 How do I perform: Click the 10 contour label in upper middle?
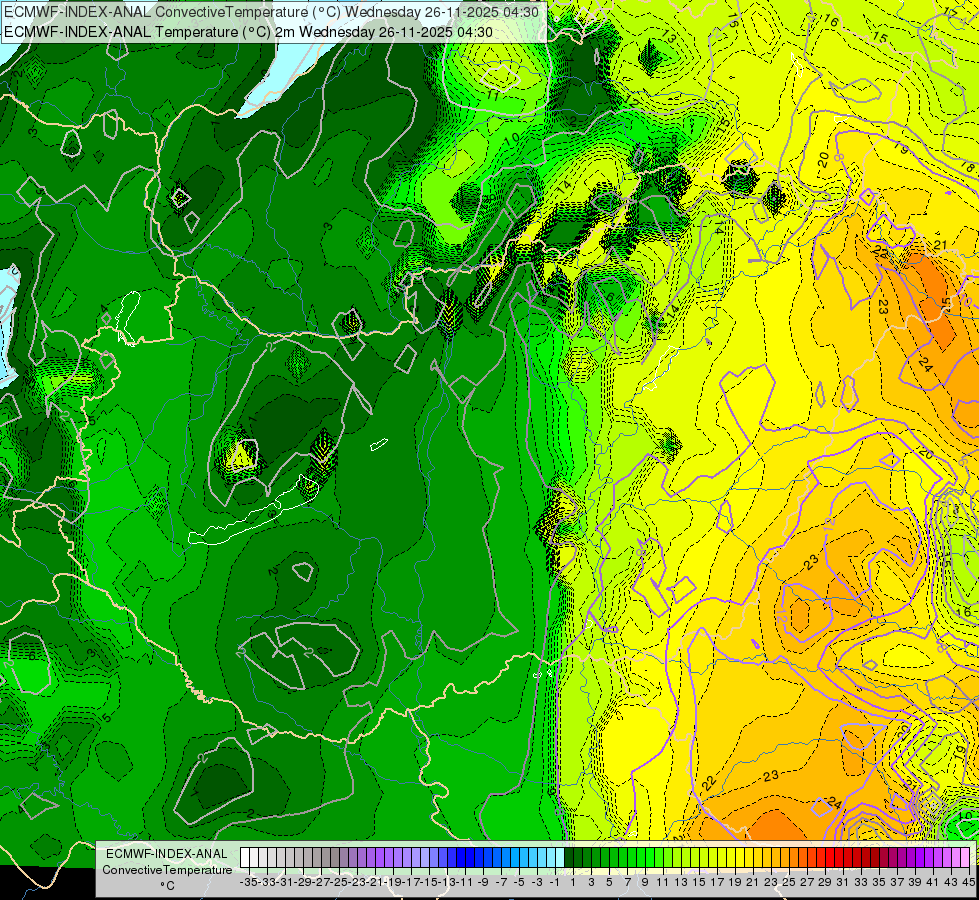513,140
